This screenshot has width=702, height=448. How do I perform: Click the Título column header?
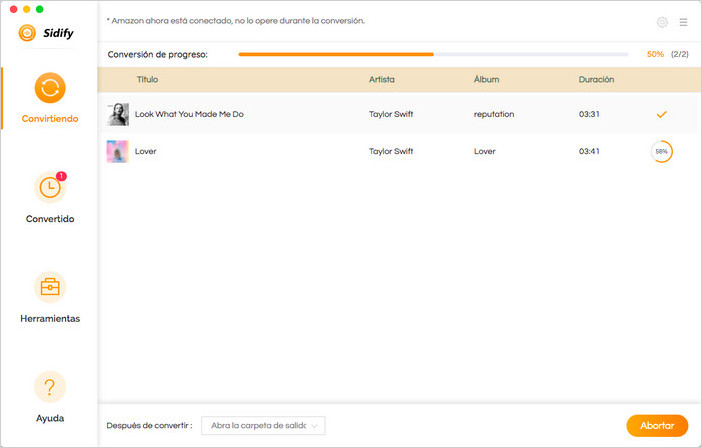147,79
